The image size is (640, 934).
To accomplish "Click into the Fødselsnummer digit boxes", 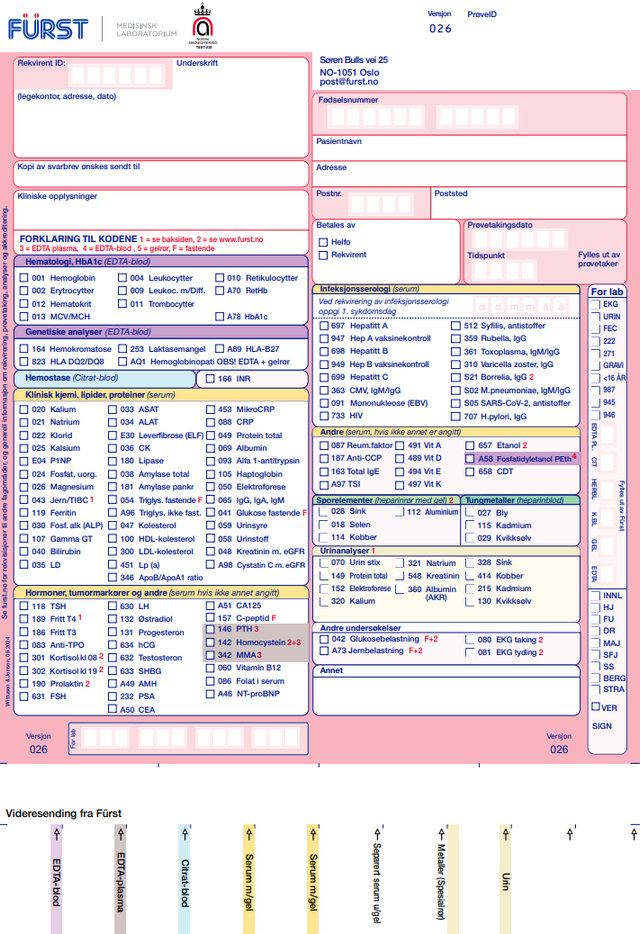I will click(421, 117).
